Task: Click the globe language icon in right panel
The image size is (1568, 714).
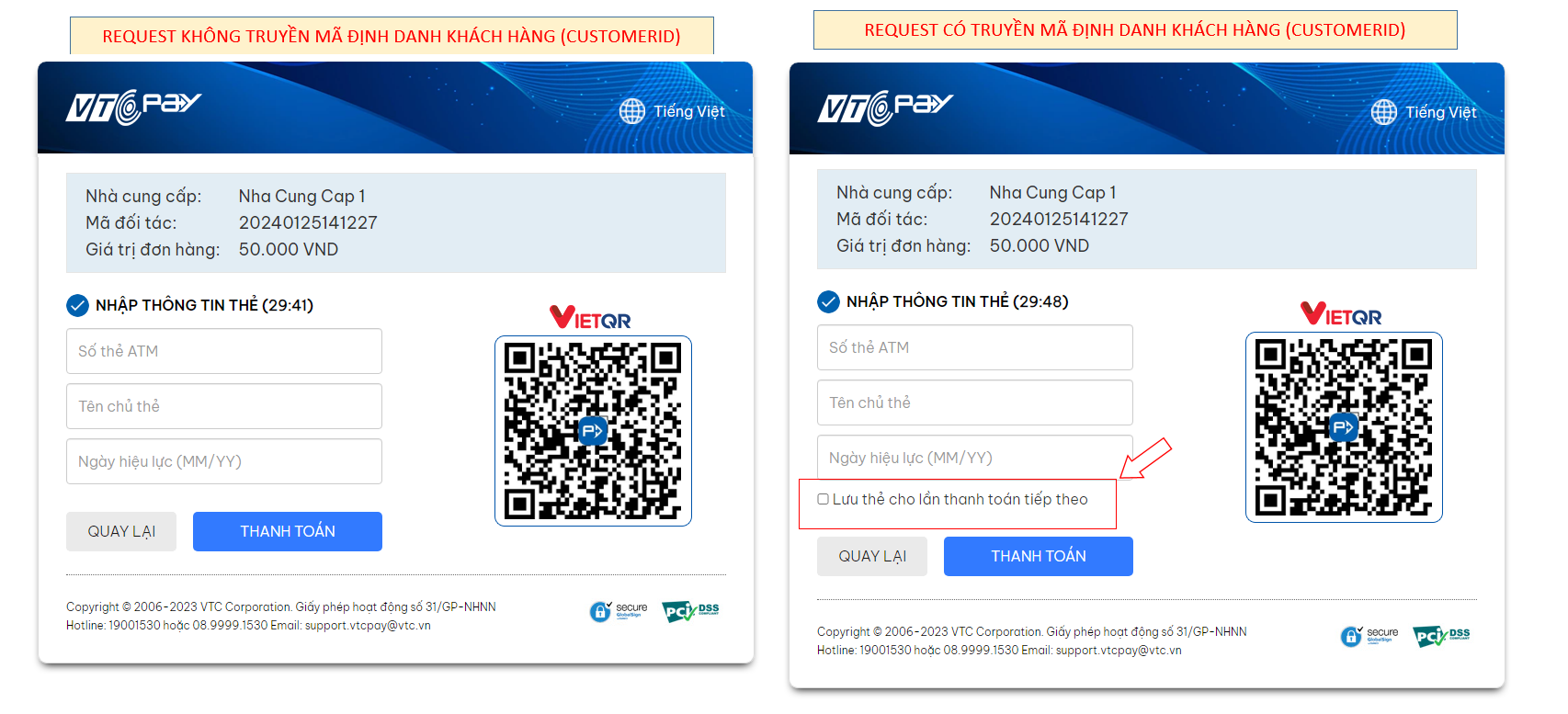Action: click(x=1384, y=112)
